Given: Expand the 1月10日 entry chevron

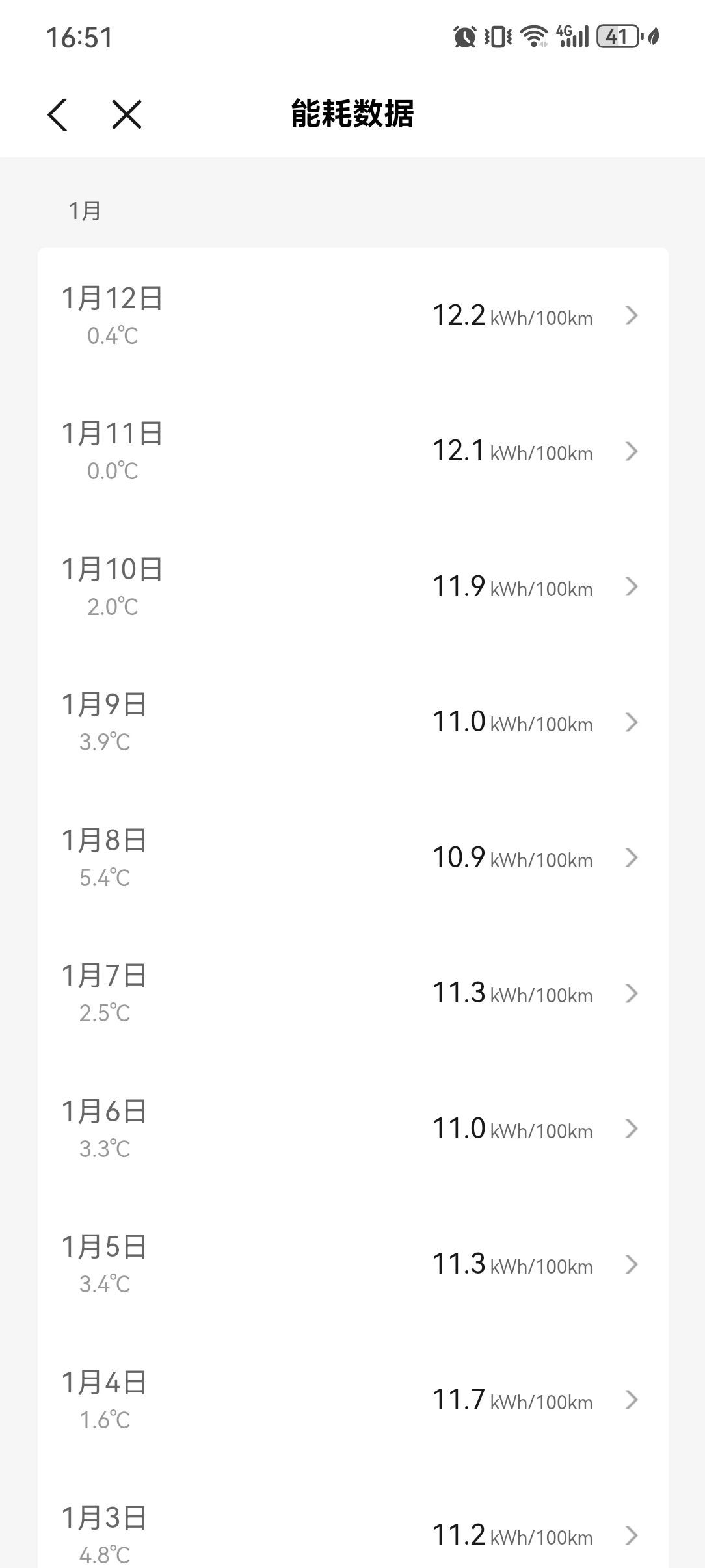Looking at the screenshot, I should click(631, 587).
